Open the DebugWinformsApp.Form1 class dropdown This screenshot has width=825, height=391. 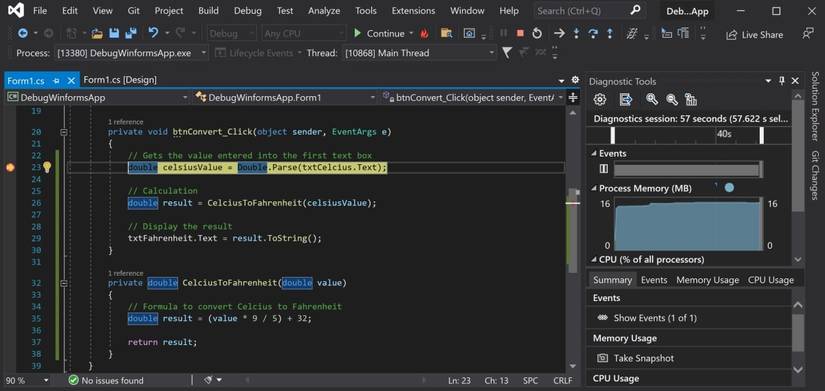click(x=285, y=97)
